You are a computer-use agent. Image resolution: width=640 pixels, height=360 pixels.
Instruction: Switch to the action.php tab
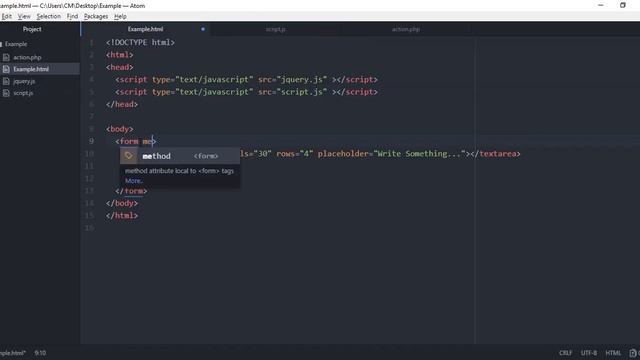(406, 29)
